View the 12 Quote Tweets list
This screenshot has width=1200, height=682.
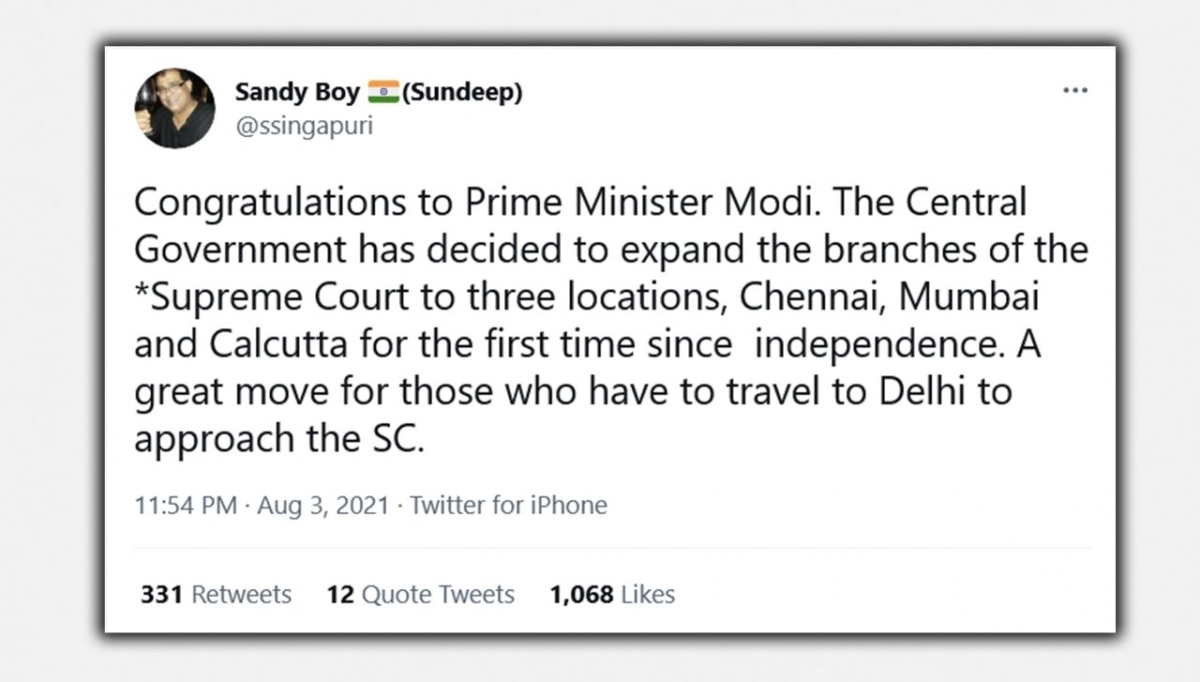[420, 594]
